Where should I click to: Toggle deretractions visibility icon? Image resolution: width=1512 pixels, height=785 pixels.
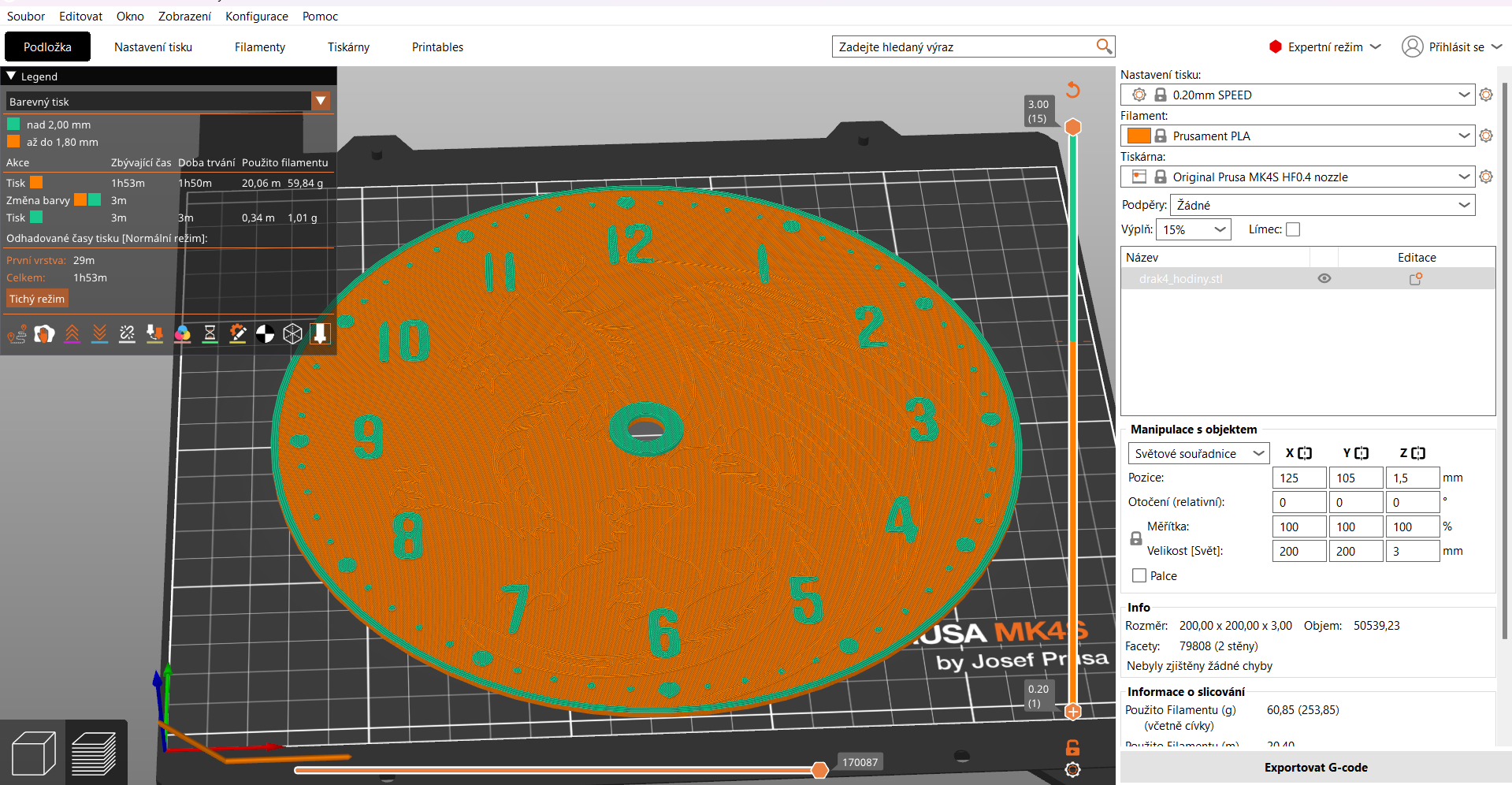(x=99, y=334)
